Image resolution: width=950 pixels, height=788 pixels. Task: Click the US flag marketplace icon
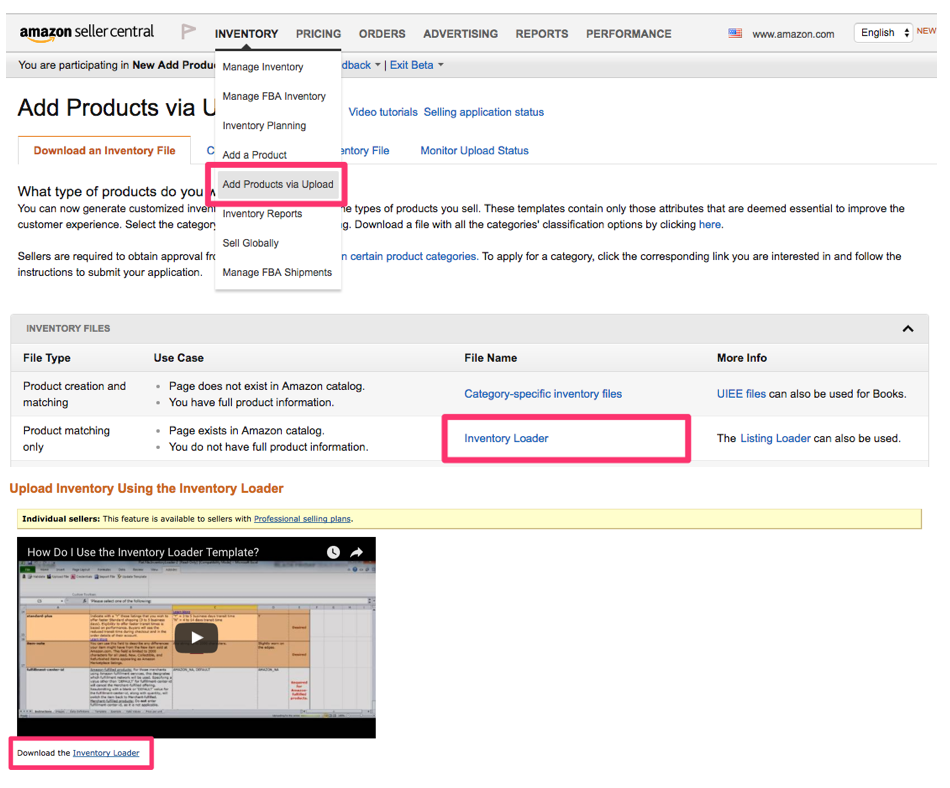pyautogui.click(x=735, y=33)
